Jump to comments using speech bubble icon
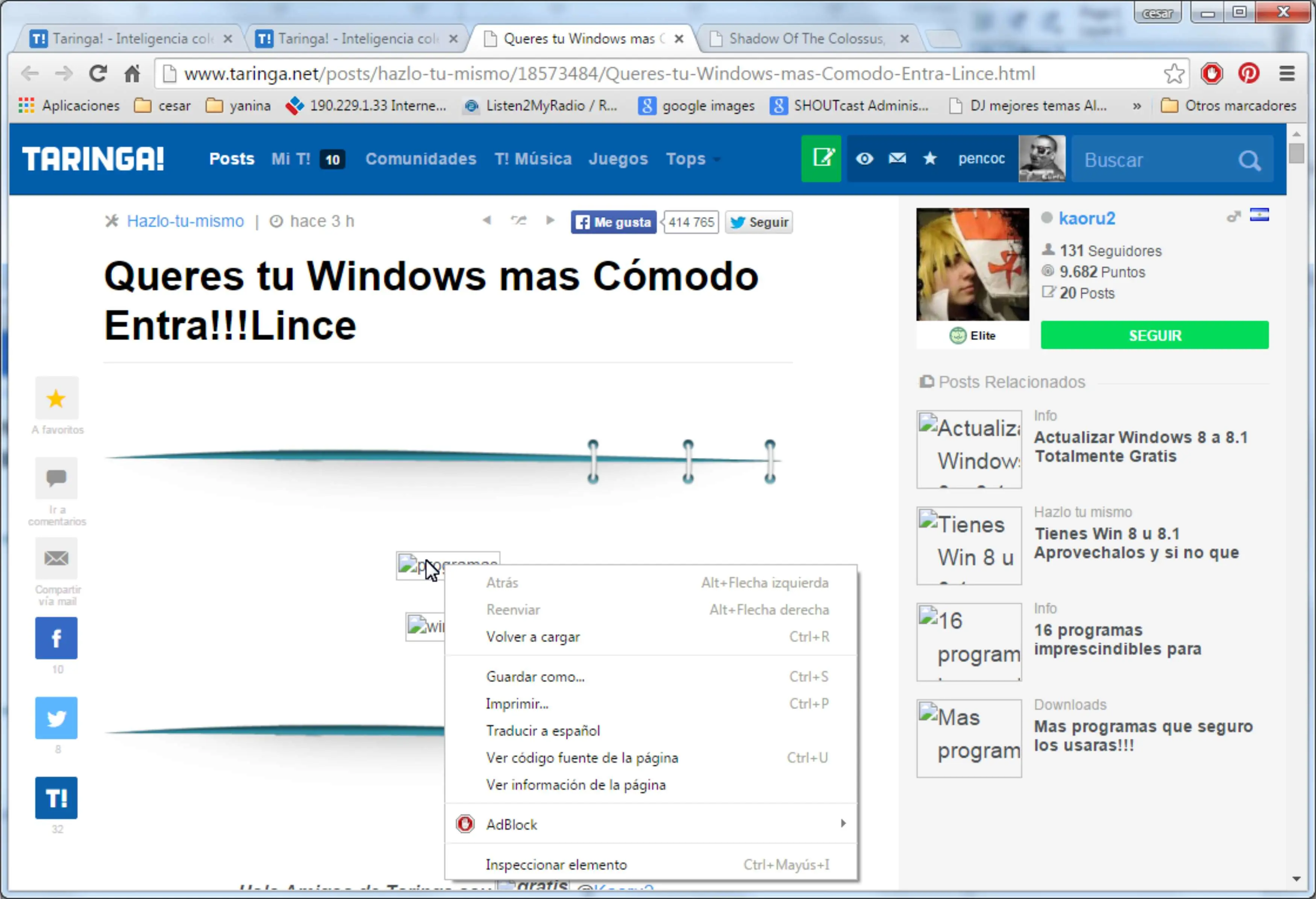 tap(56, 478)
